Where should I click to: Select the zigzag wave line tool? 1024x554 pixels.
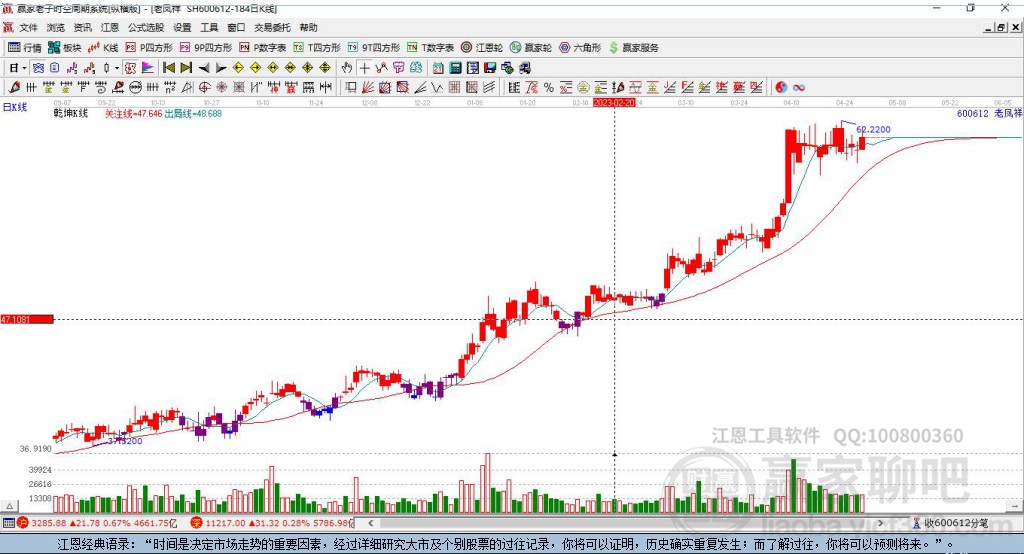(x=436, y=87)
